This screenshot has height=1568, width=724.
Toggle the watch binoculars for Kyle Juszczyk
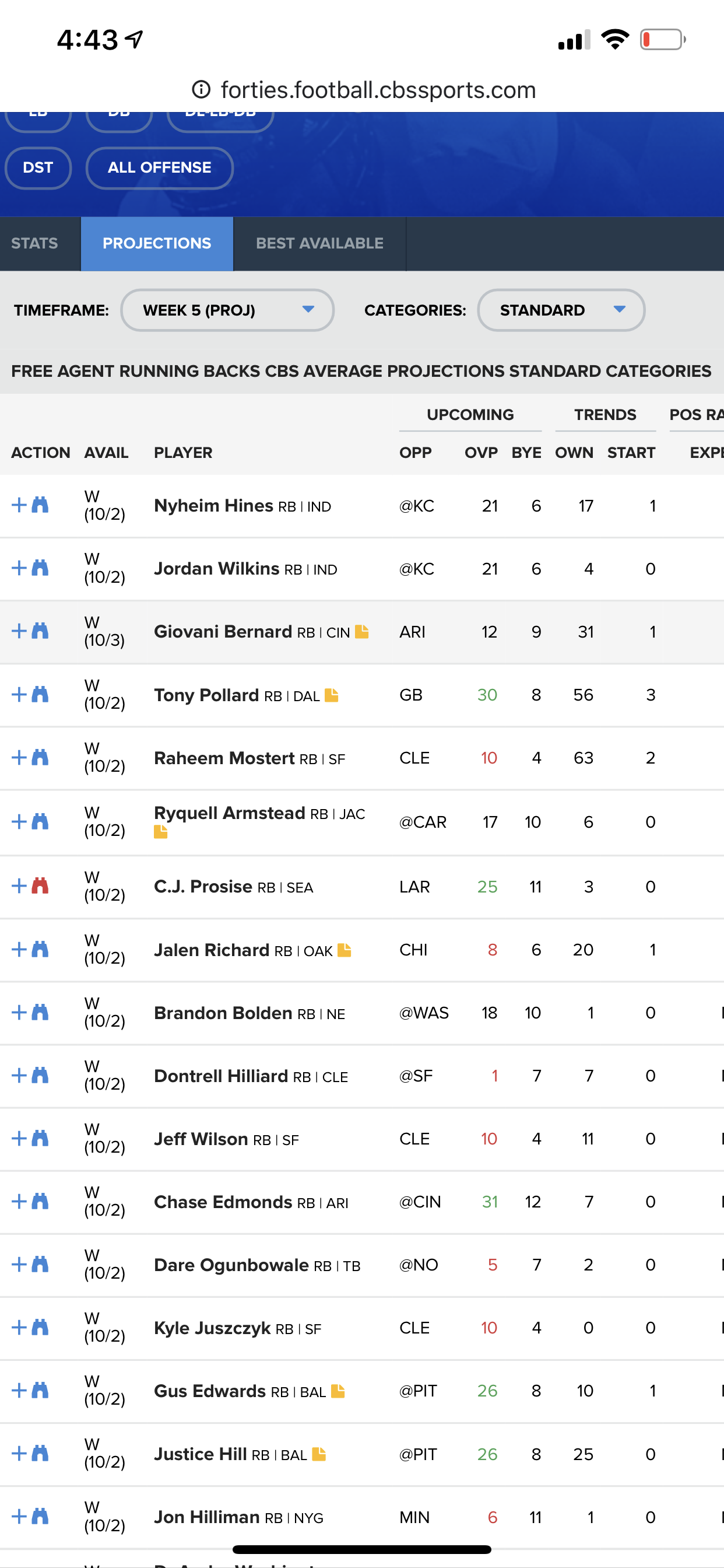pyautogui.click(x=40, y=1328)
